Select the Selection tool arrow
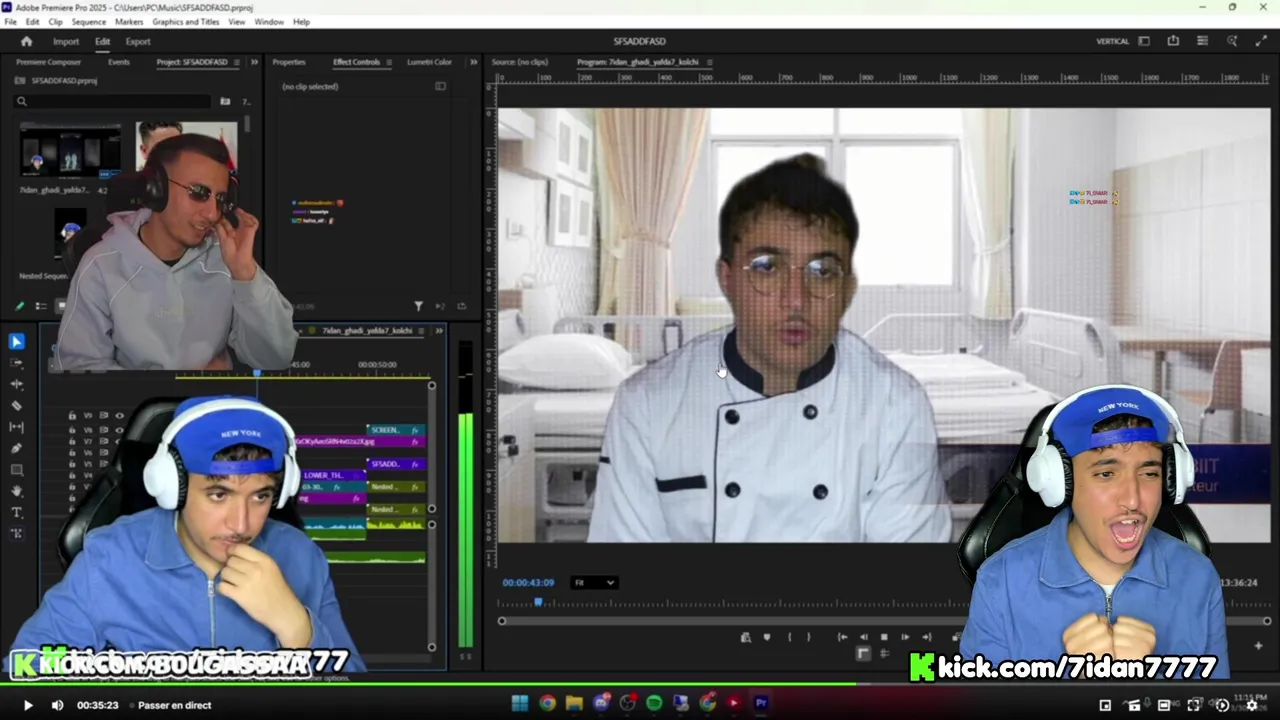The image size is (1280, 720). pyautogui.click(x=16, y=342)
